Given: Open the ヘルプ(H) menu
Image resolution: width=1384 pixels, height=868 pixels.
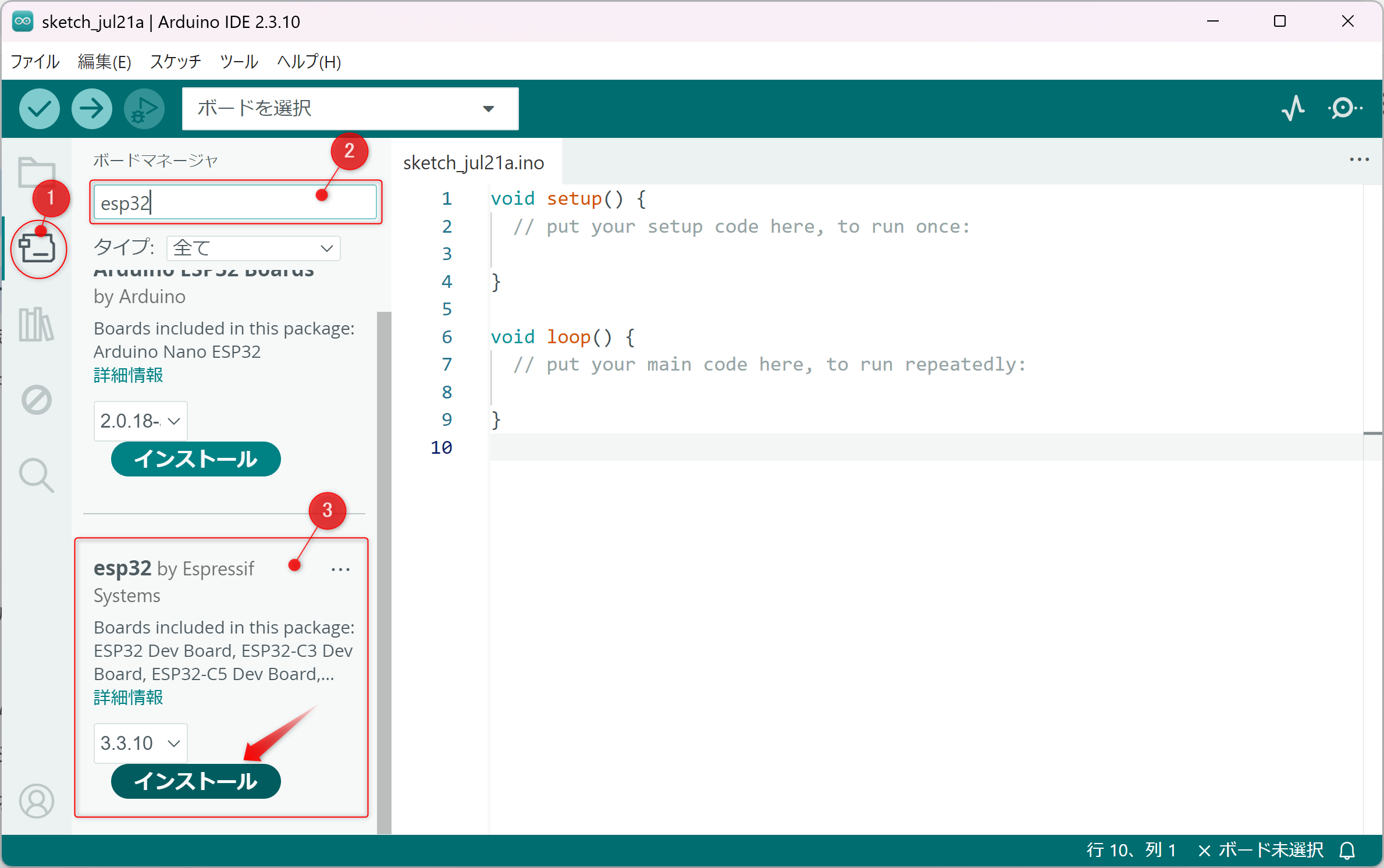Looking at the screenshot, I should [309, 62].
